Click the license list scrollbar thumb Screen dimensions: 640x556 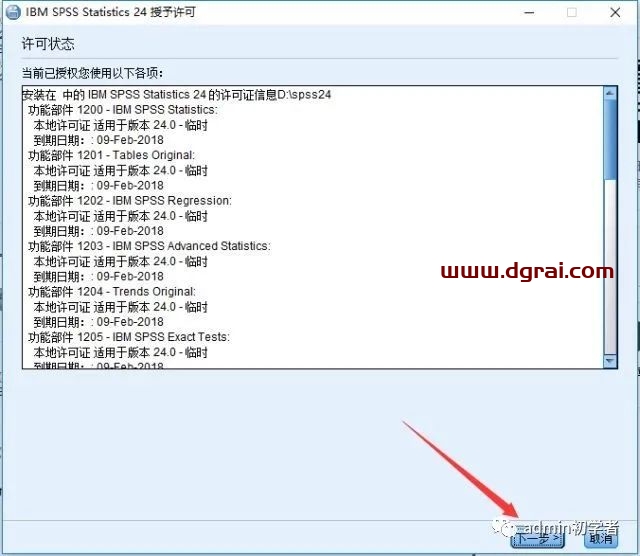(x=610, y=139)
